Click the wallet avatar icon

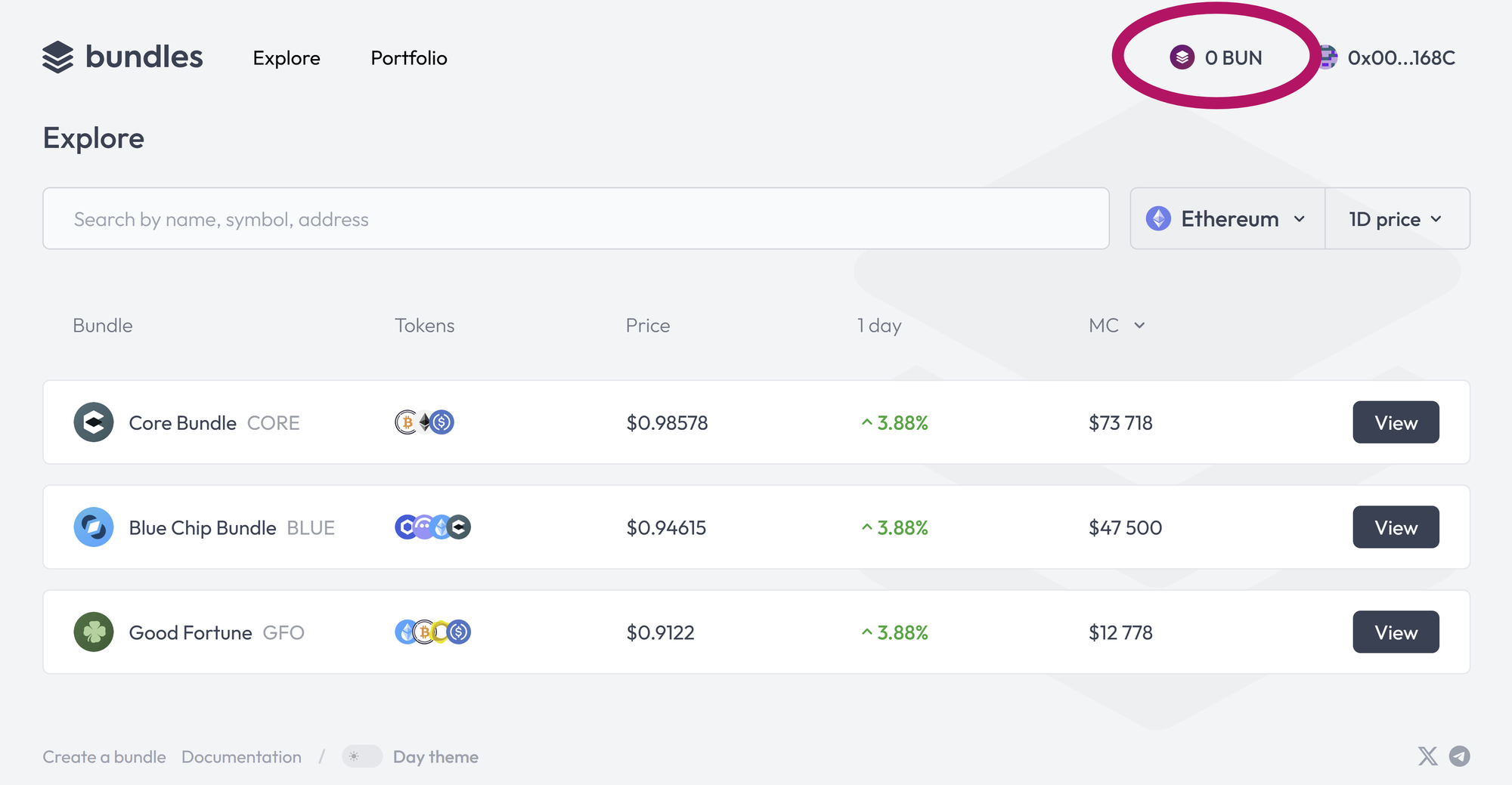click(x=1328, y=57)
